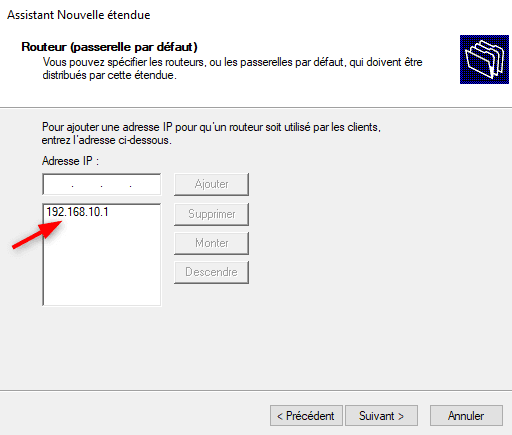This screenshot has width=512, height=435.
Task: Click the Monter button
Action: 211,243
